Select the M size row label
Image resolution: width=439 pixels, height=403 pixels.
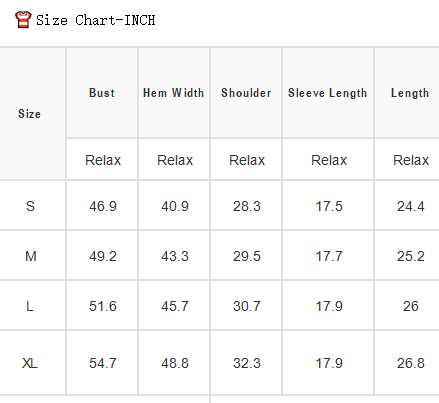[31, 256]
